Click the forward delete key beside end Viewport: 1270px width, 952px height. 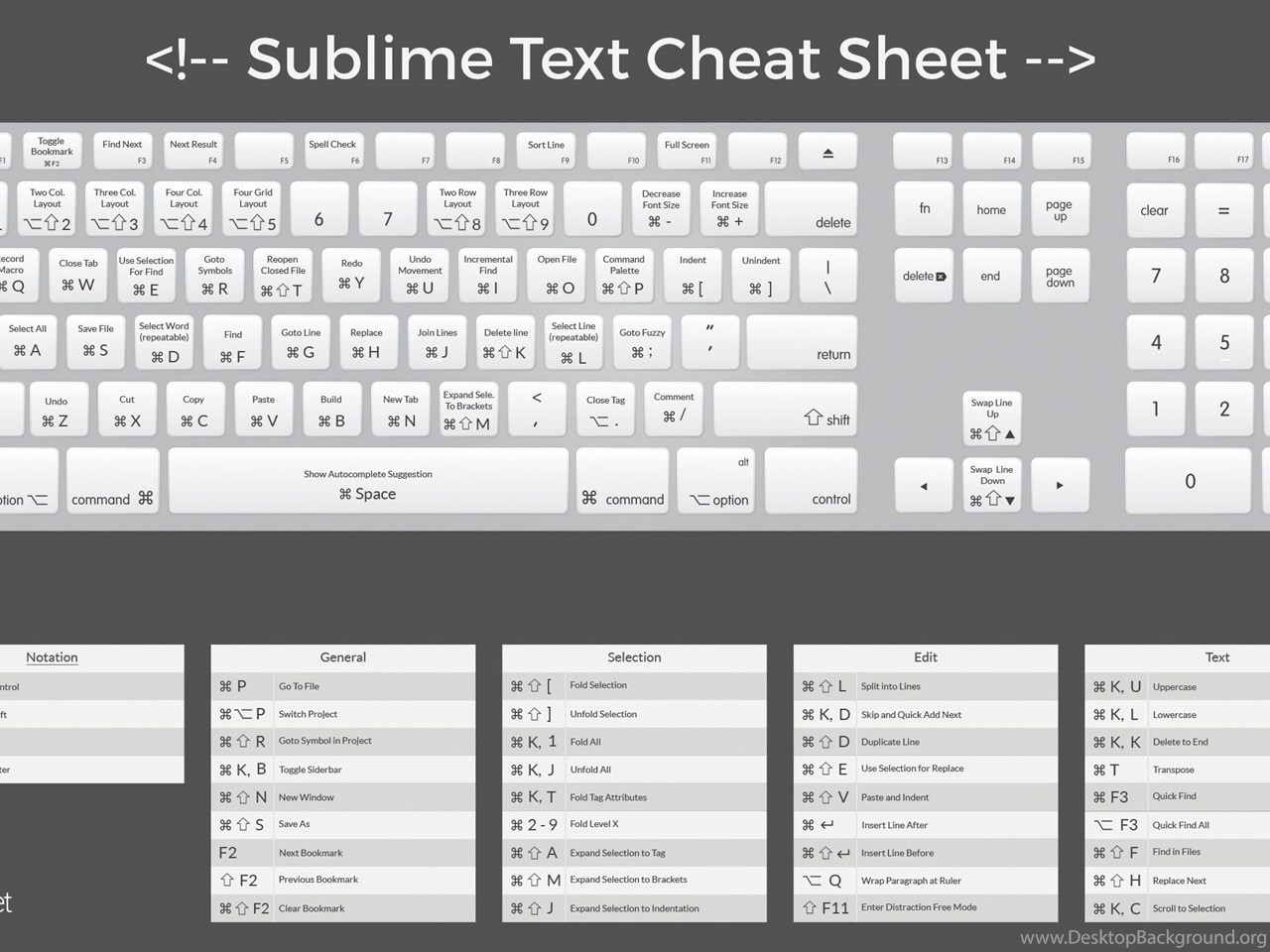coord(924,276)
